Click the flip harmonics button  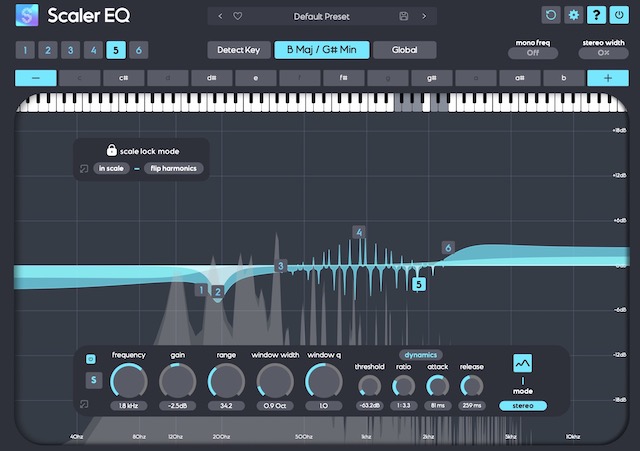point(172,168)
